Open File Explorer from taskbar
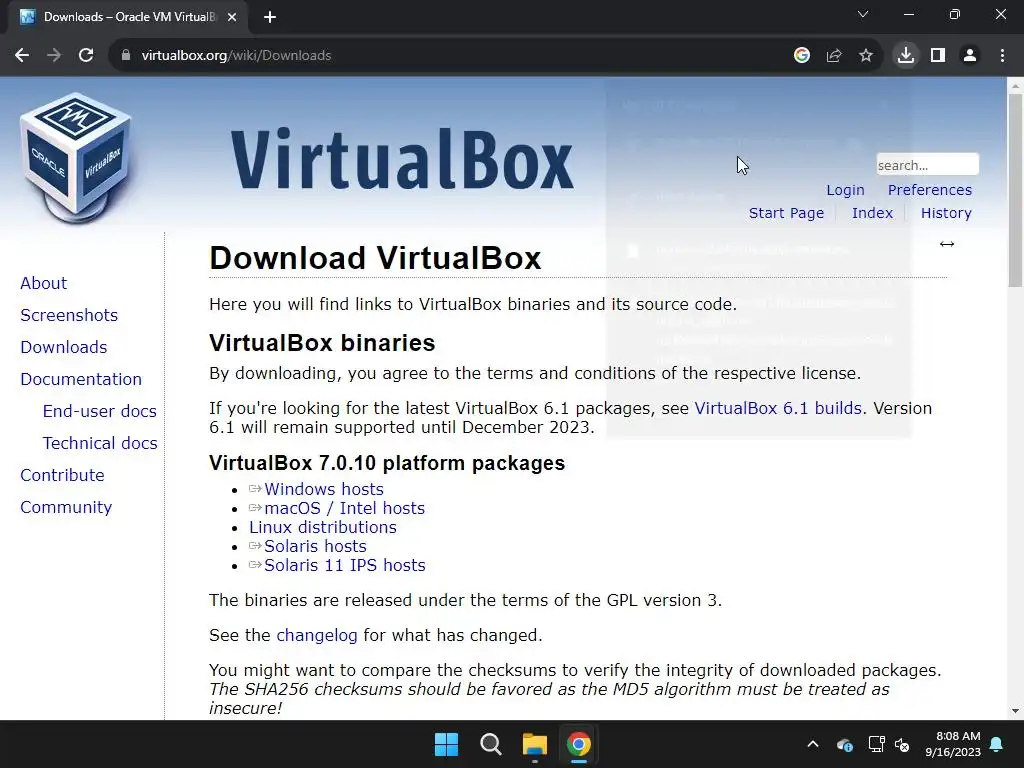This screenshot has width=1024, height=768. 534,744
